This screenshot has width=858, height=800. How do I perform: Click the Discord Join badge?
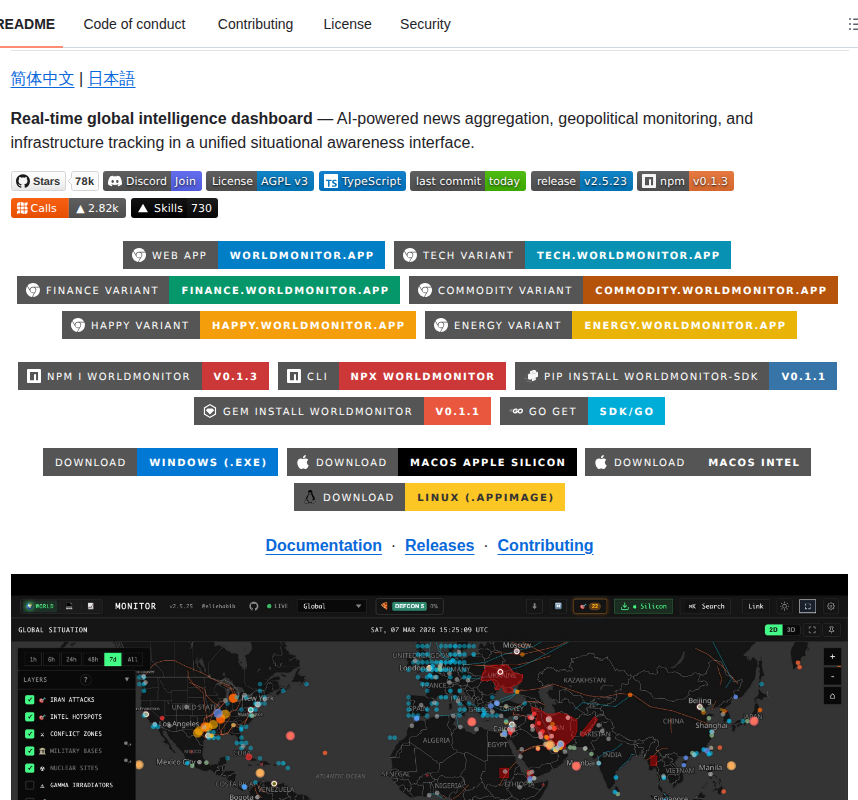[x=152, y=181]
